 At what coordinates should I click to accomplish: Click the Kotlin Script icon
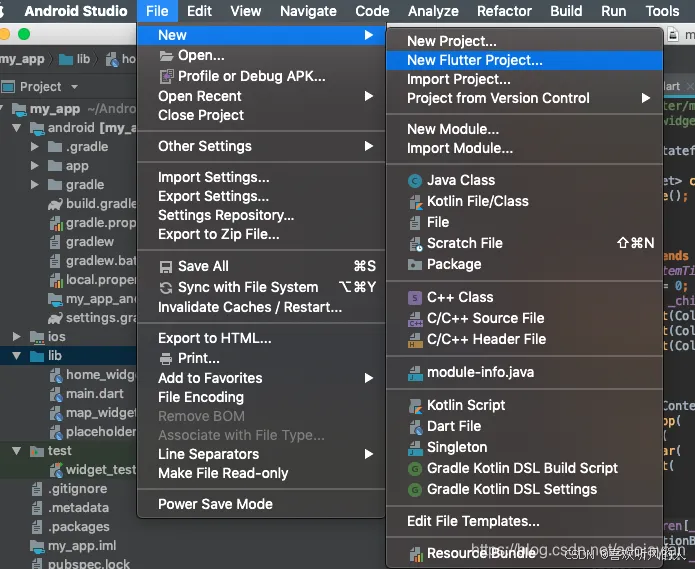coord(415,405)
